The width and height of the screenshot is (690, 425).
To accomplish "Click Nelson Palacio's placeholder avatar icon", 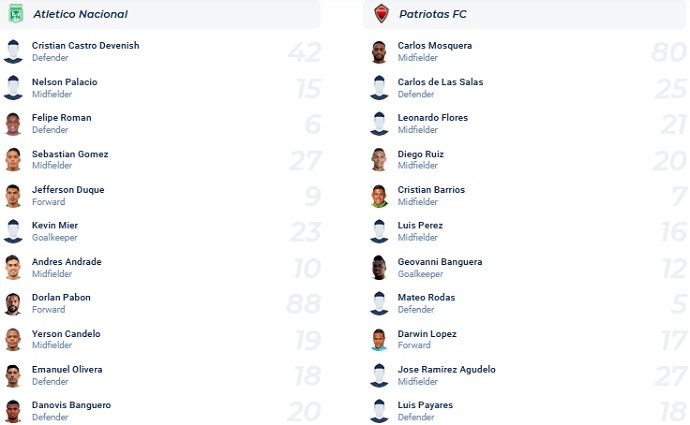I will [13, 88].
